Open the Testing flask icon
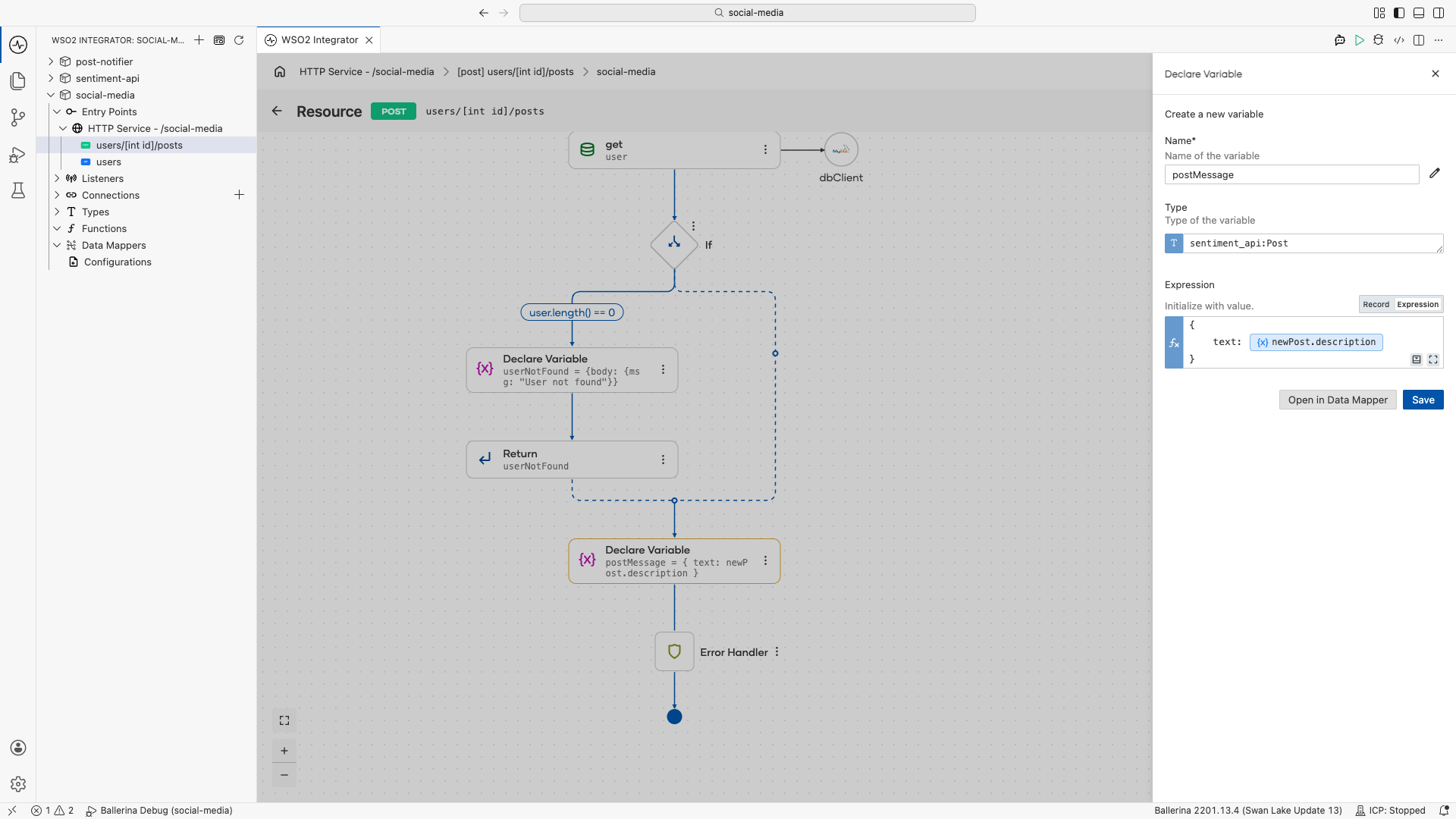The height and width of the screenshot is (819, 1456). (x=18, y=190)
